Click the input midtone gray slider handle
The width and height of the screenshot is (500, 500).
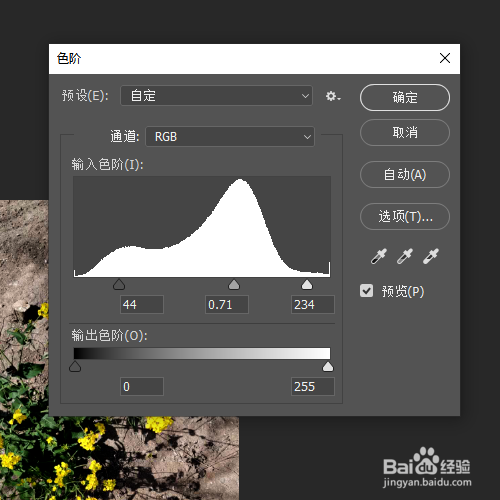(x=234, y=285)
